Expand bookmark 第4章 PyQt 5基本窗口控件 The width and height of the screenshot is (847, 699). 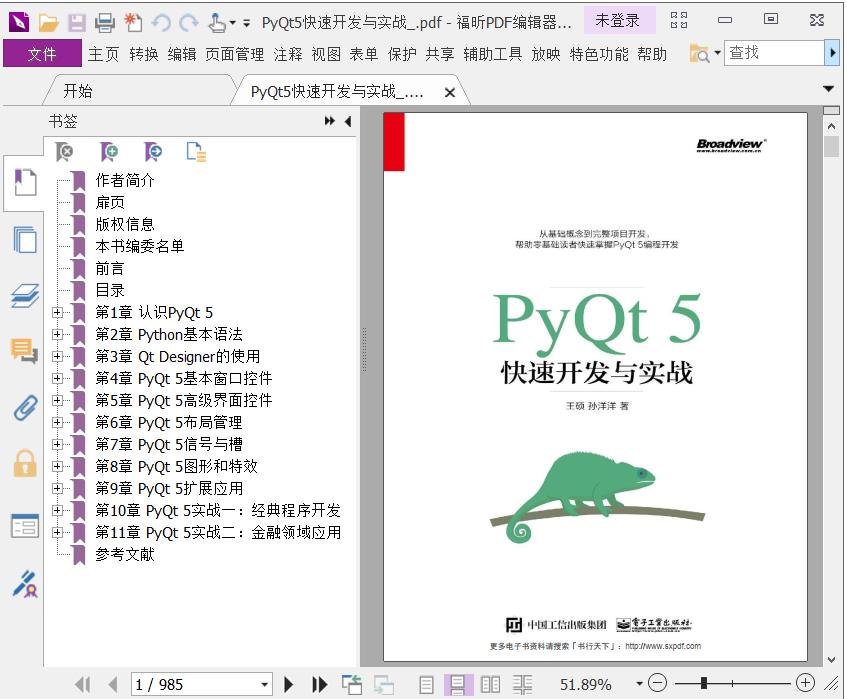[57, 378]
